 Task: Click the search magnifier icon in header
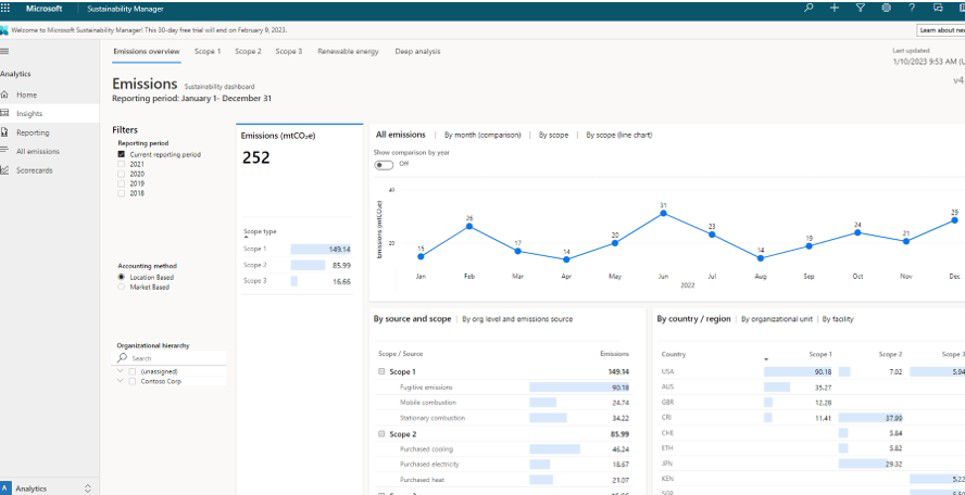click(809, 8)
